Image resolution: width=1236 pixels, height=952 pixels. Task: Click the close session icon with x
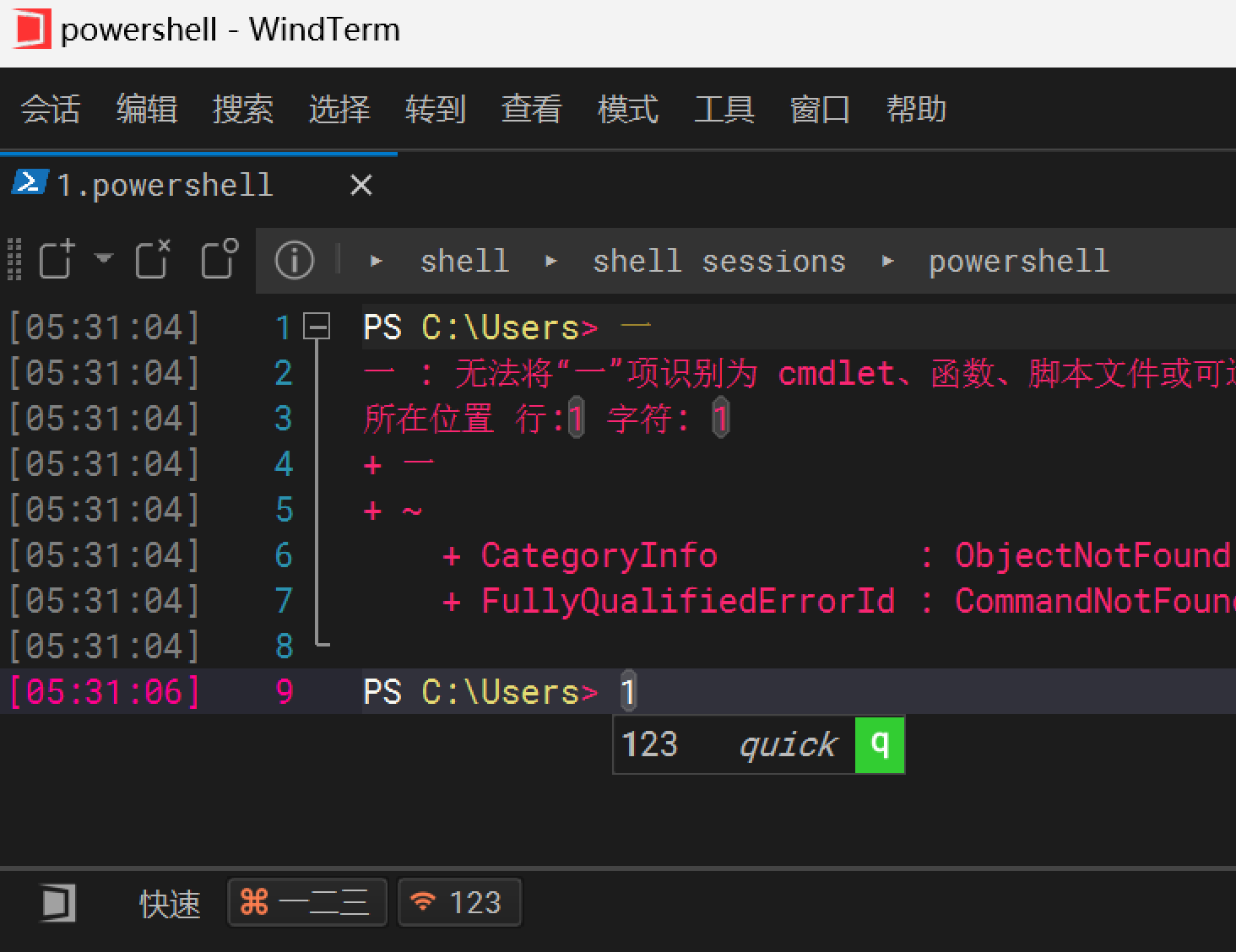[153, 259]
